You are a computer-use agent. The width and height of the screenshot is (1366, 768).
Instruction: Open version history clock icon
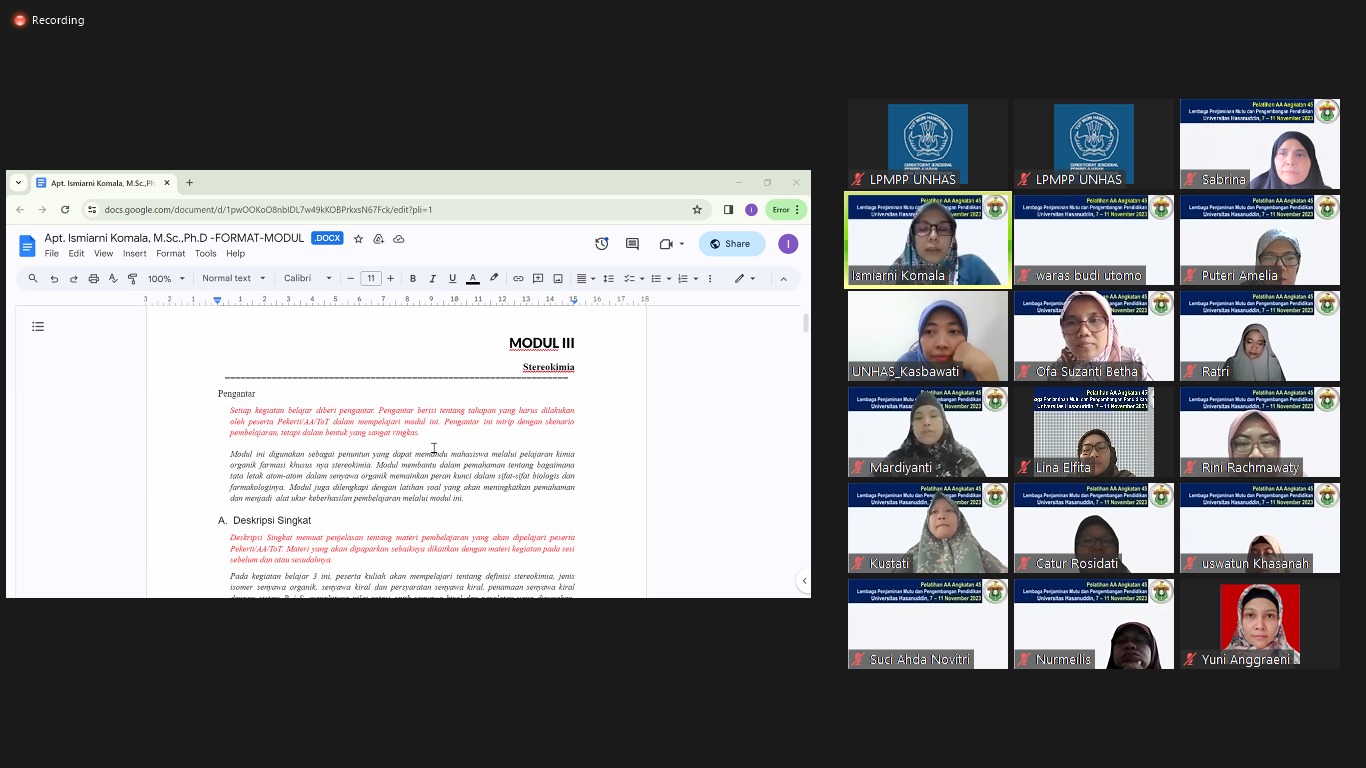(x=601, y=244)
